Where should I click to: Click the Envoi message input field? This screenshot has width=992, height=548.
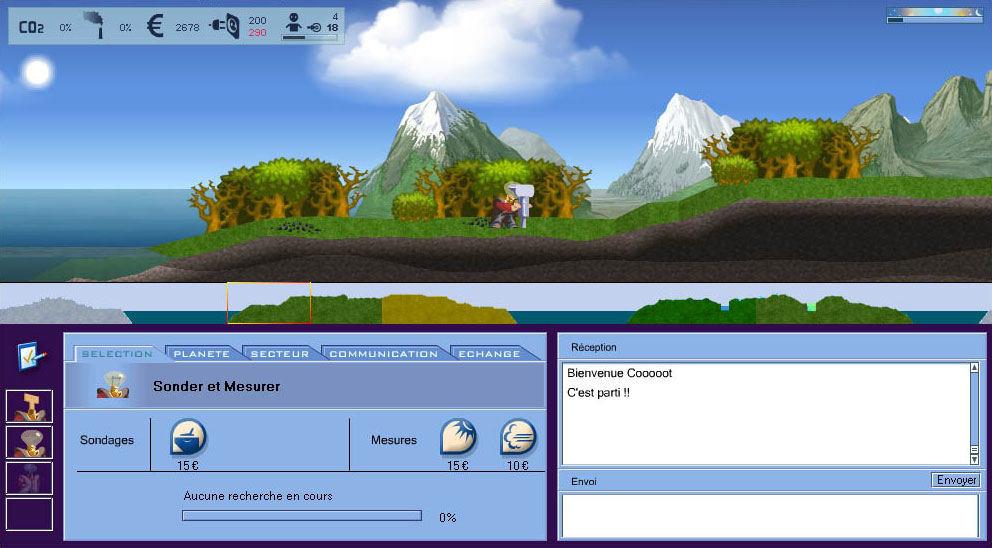pos(769,515)
